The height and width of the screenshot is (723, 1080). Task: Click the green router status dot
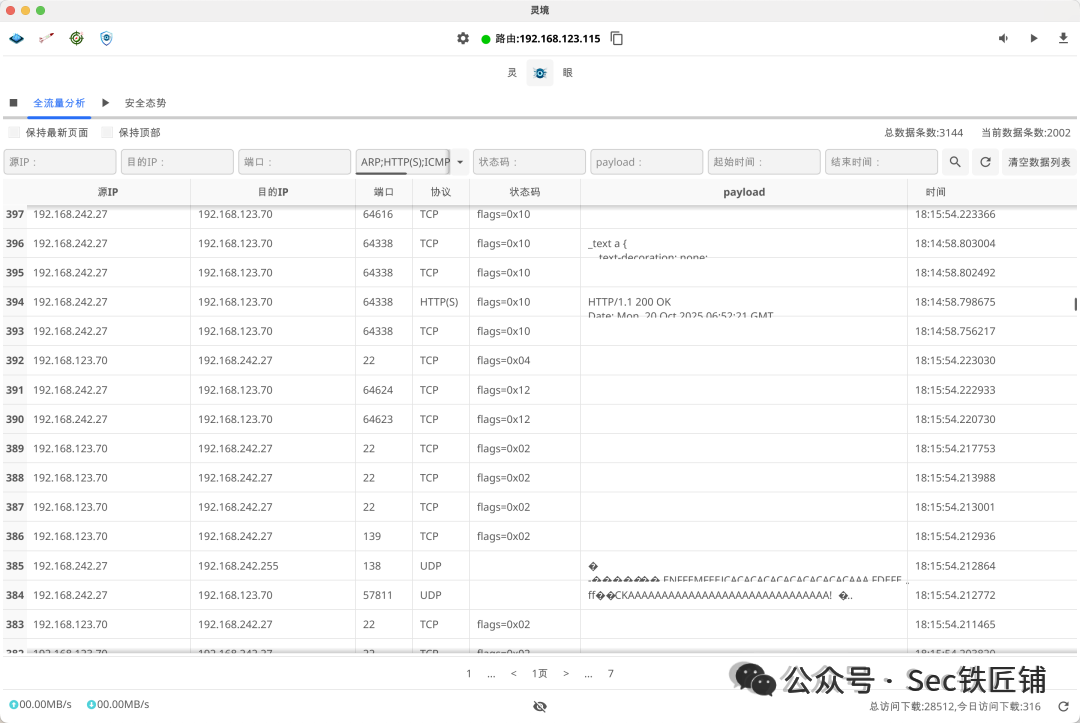tap(486, 39)
